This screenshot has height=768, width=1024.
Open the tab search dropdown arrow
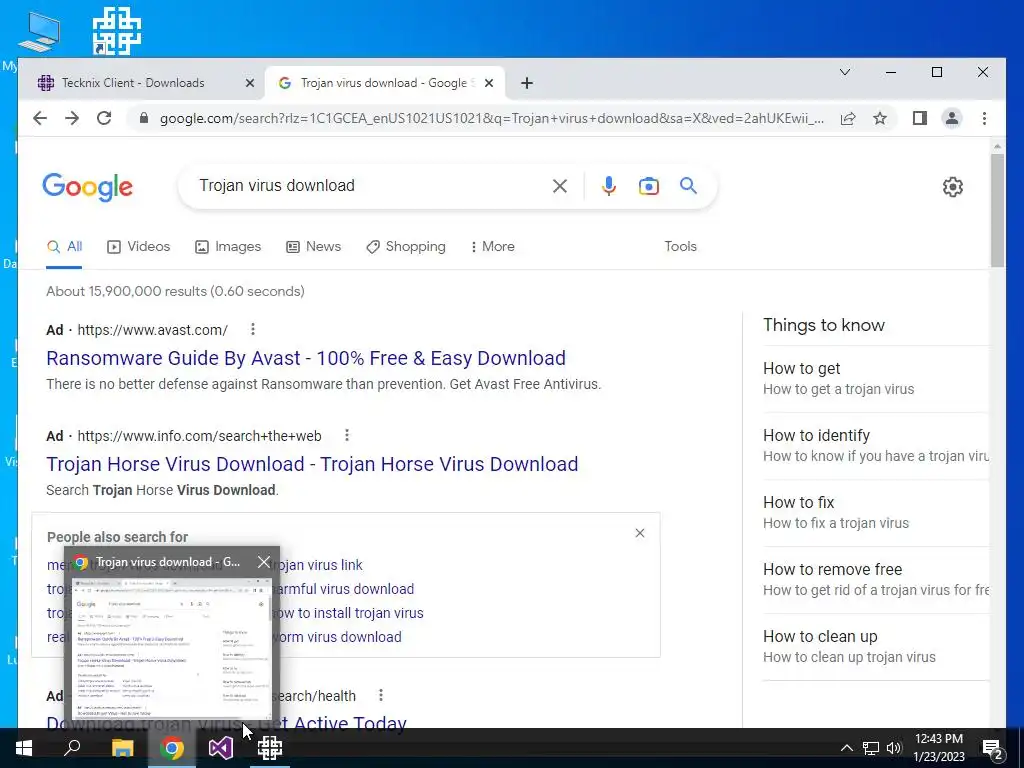(844, 72)
